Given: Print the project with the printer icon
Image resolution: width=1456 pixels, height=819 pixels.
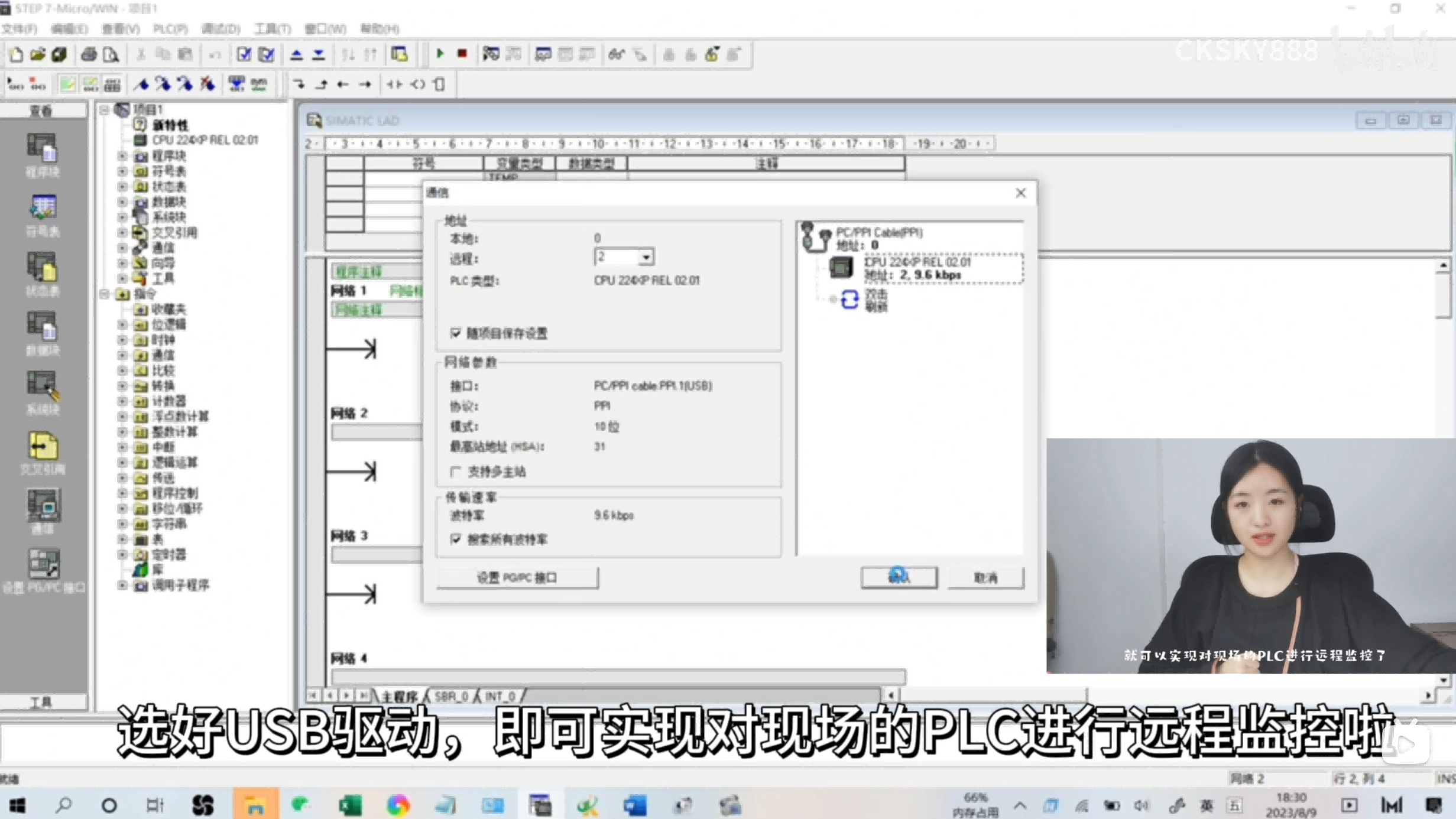Looking at the screenshot, I should coord(89,55).
